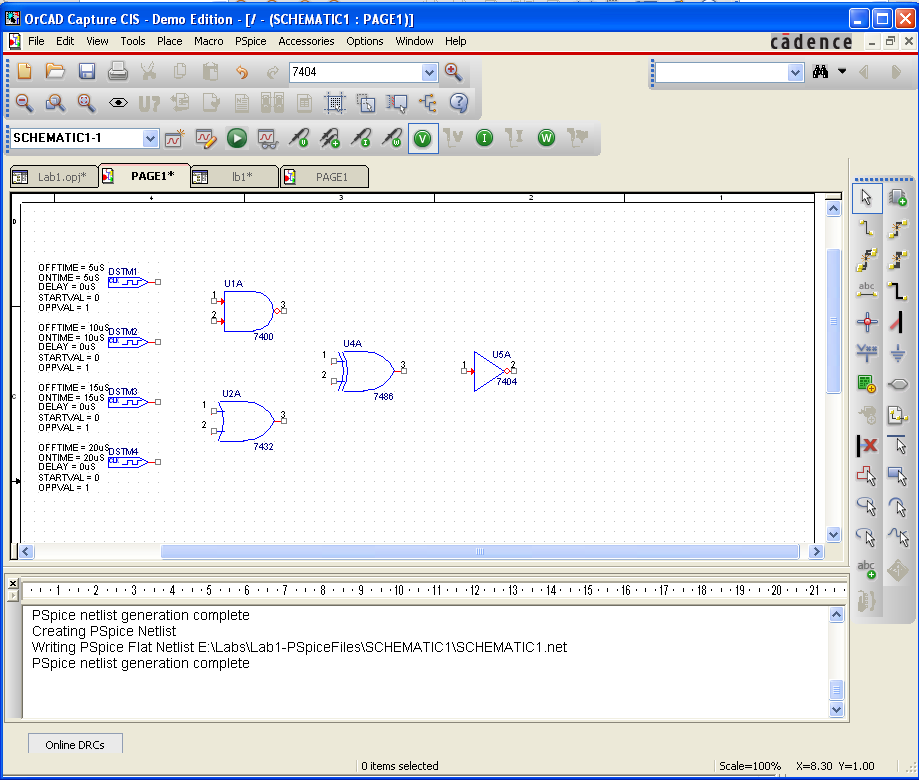Switch to the lb1* tab

pyautogui.click(x=234, y=177)
